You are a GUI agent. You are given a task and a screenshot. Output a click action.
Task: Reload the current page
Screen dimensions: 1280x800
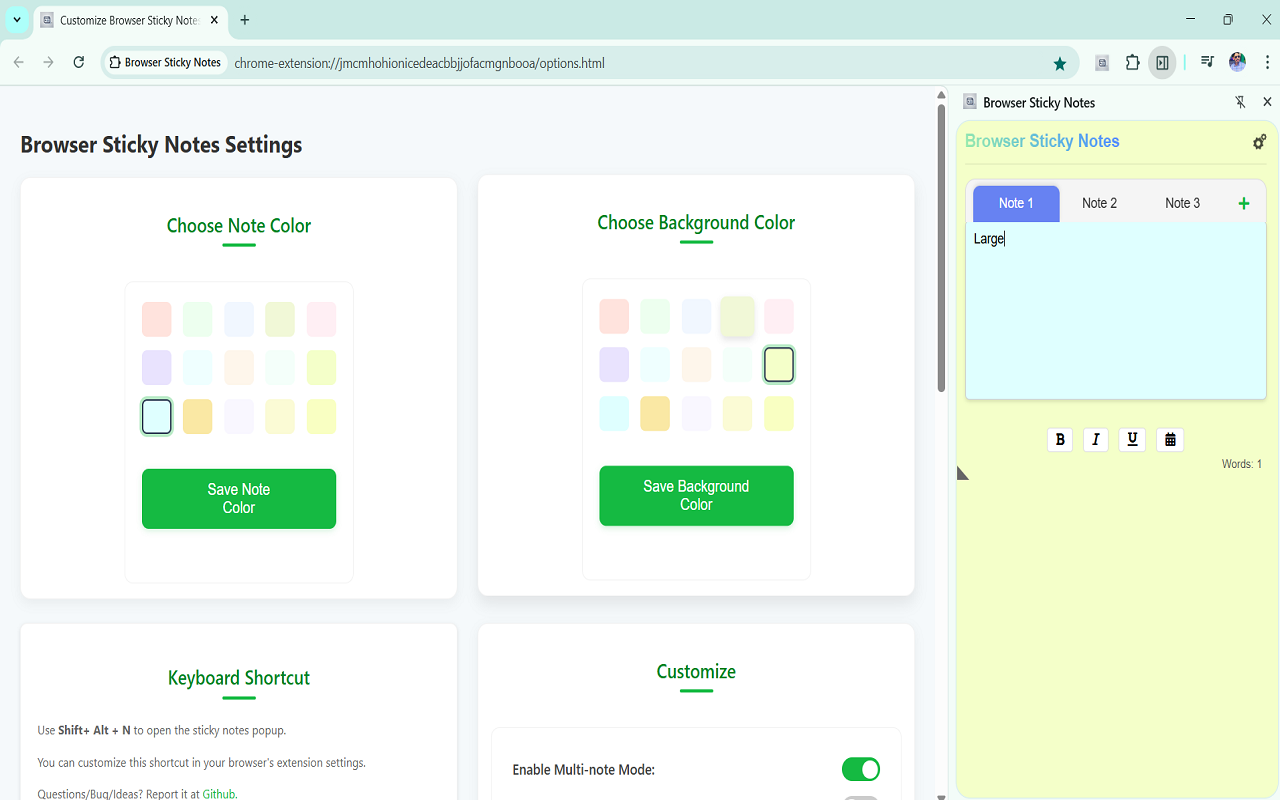(x=78, y=62)
